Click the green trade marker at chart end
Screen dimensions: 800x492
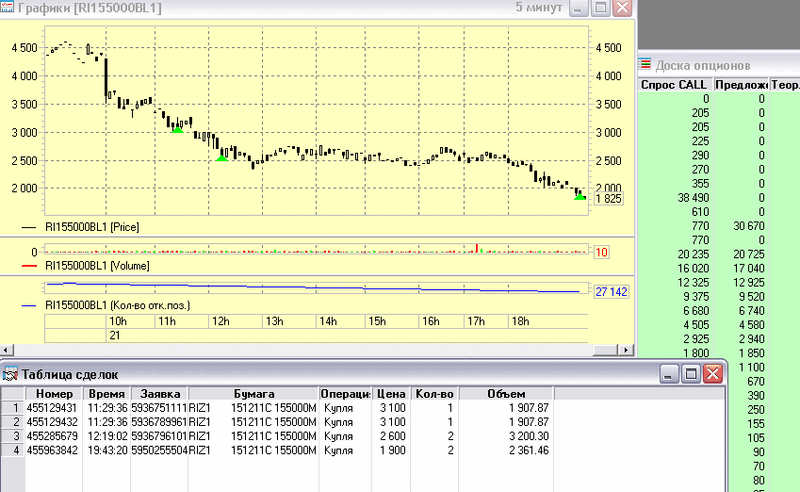(x=580, y=196)
